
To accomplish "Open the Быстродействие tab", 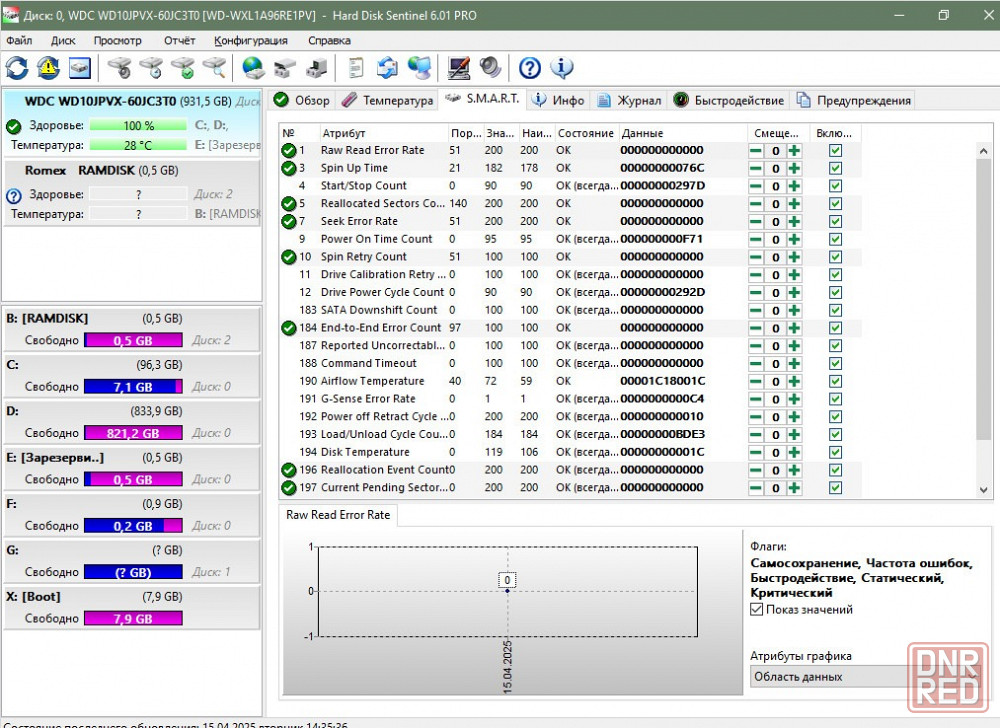I will (x=730, y=100).
